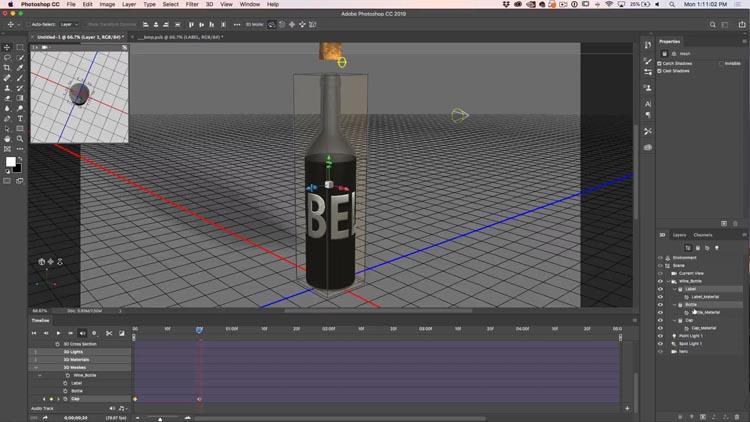Select the Crop tool
Viewport: 750px width, 422px height.
click(x=7, y=67)
